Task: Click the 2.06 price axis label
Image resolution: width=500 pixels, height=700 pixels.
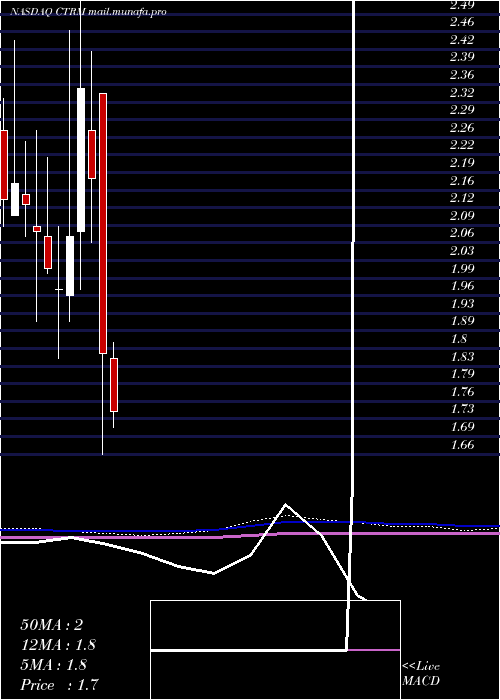Action: tap(462, 233)
